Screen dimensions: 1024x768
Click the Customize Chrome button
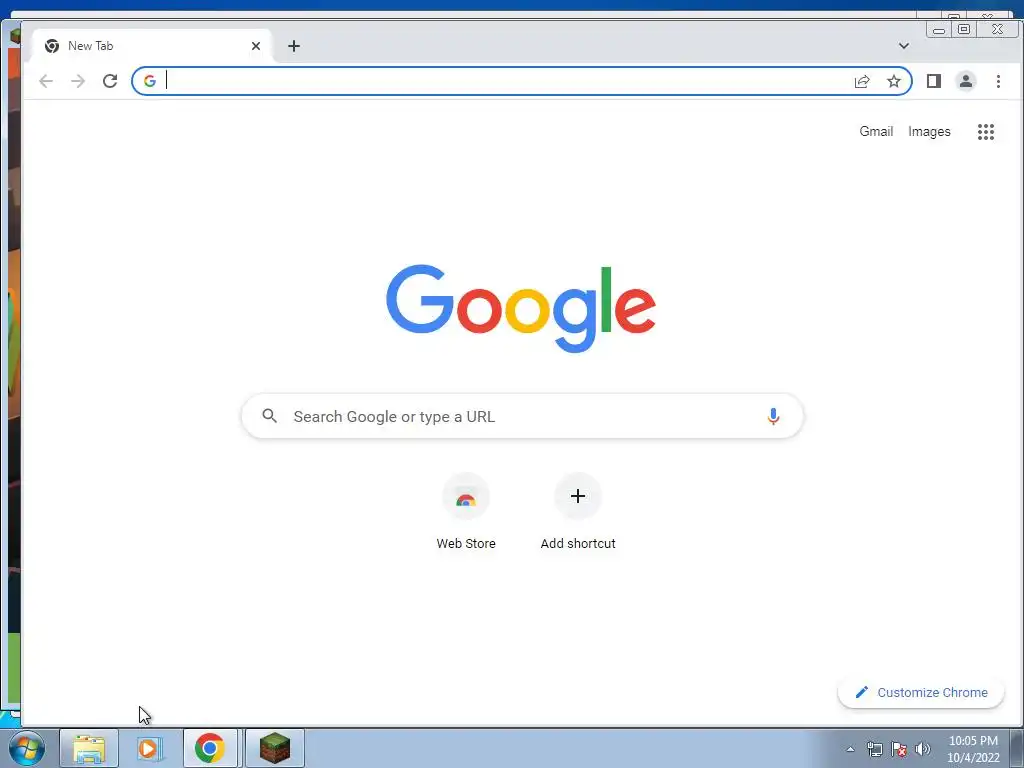click(x=920, y=692)
